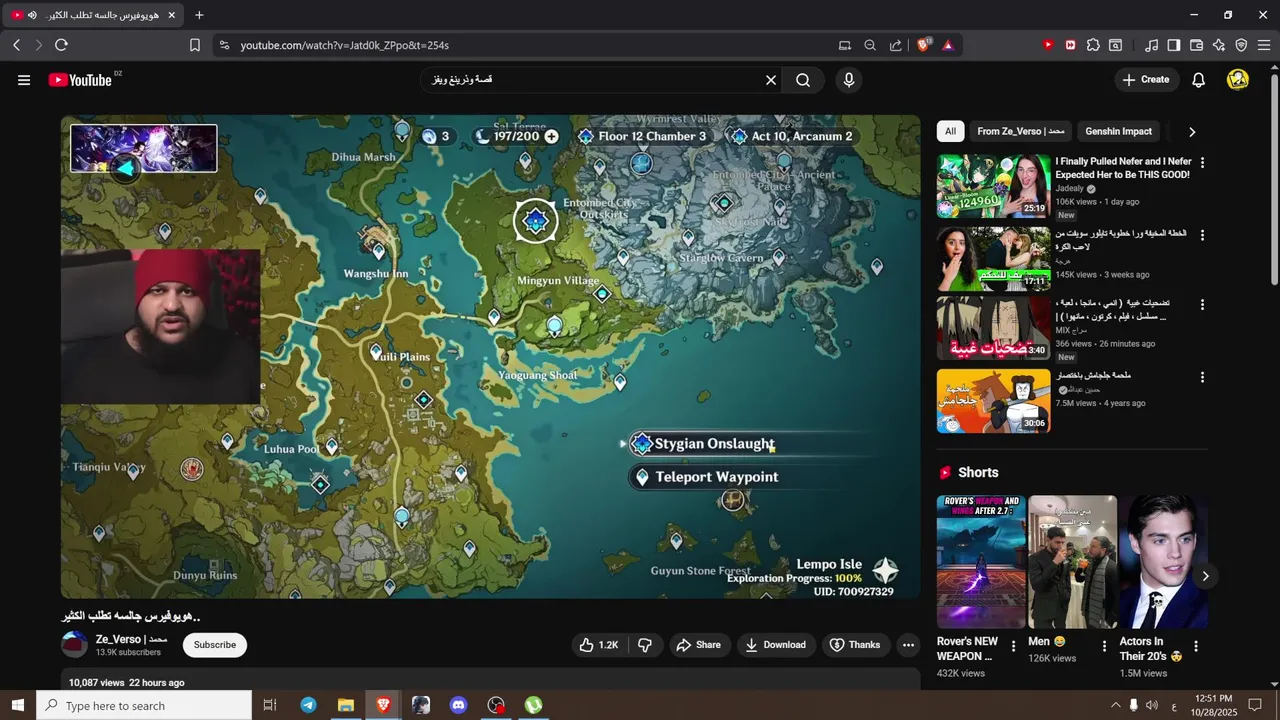1280x720 pixels.
Task: Open options for Actors In Their 20's short
Action: pos(1195,646)
